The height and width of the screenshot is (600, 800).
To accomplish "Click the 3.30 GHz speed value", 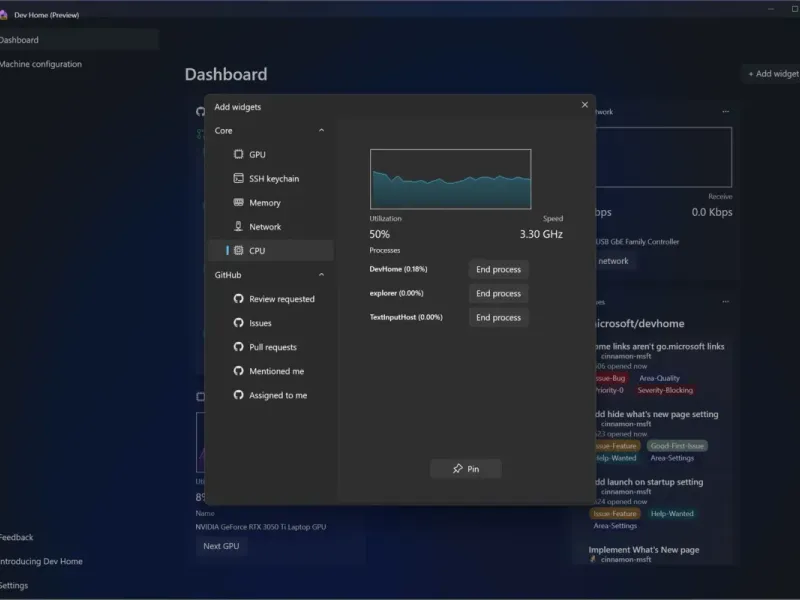I will click(x=541, y=234).
